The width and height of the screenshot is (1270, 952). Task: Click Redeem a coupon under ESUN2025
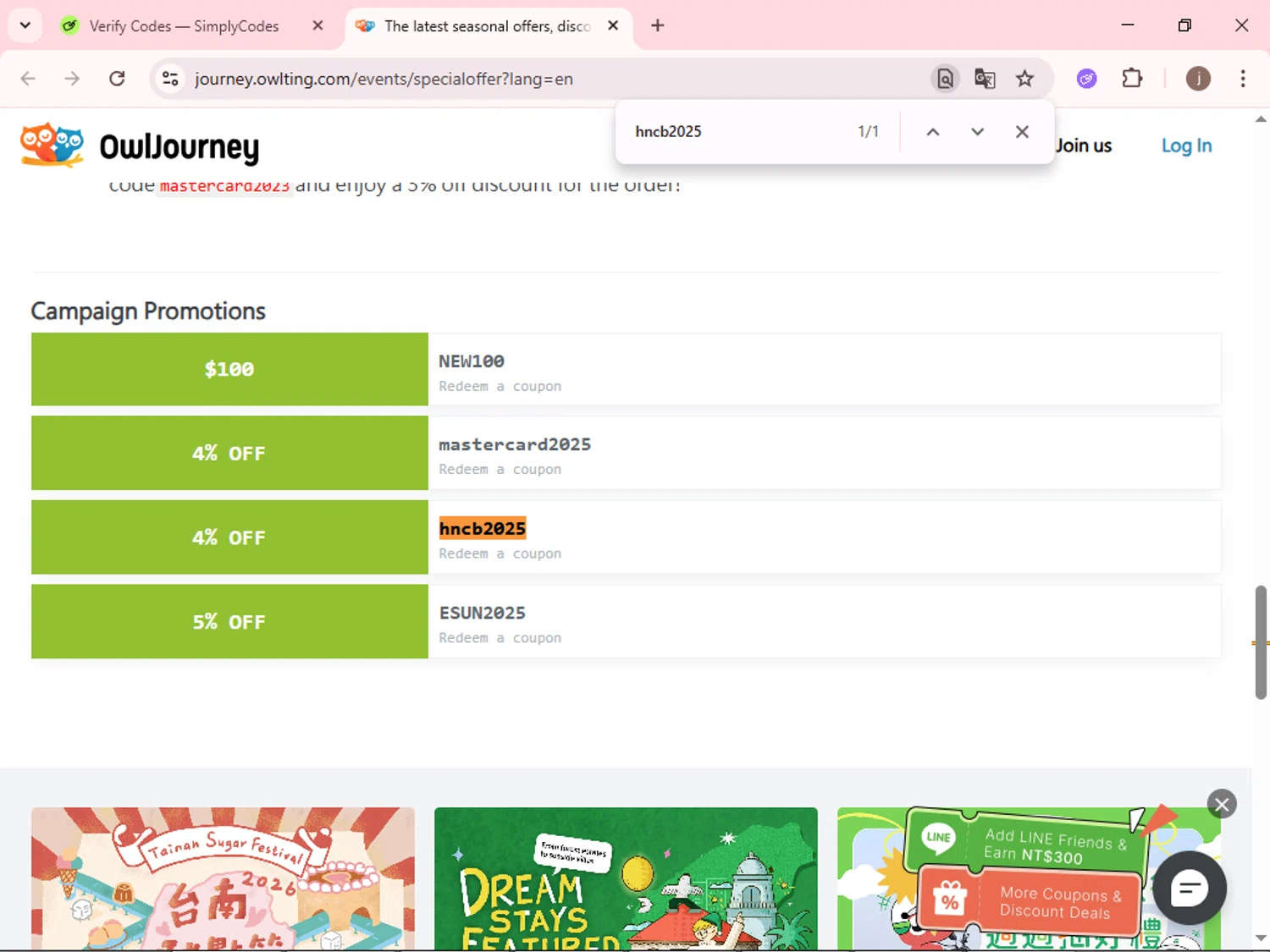pos(500,637)
